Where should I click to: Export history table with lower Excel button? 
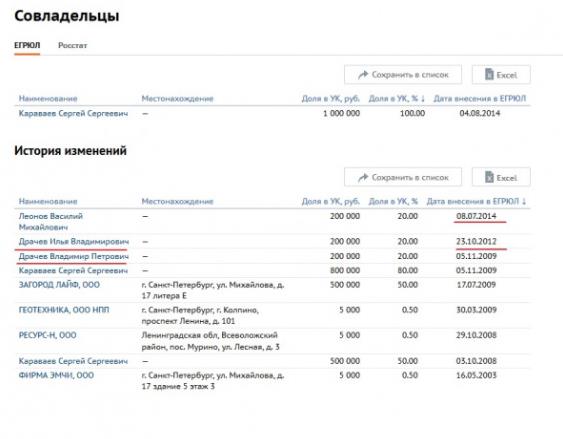pos(501,177)
